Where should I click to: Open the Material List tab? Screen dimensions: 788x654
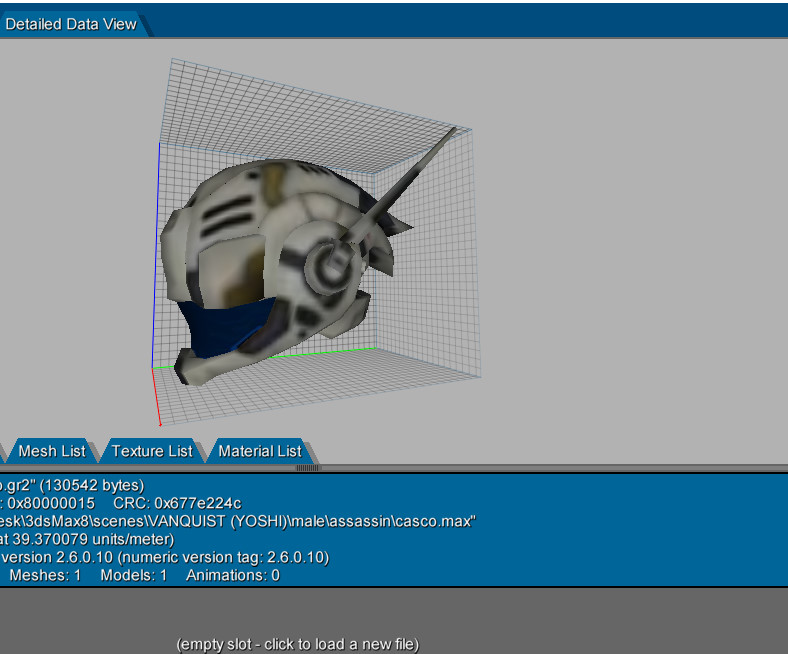click(x=260, y=451)
